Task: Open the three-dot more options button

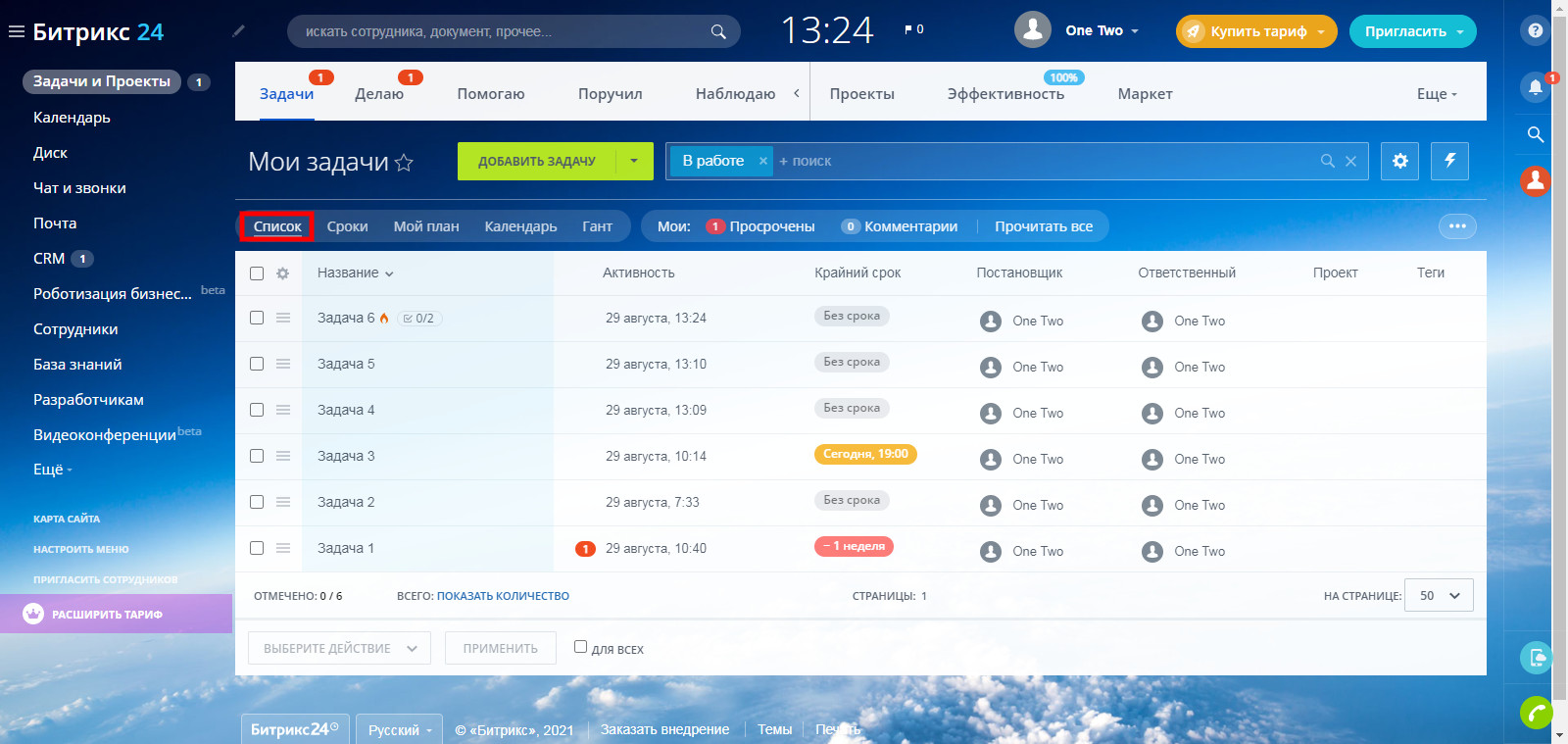Action: (1457, 226)
